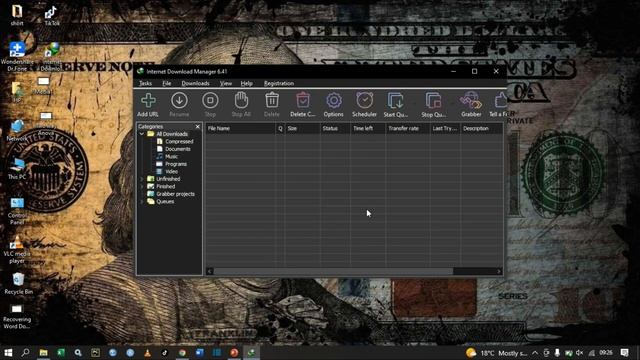The image size is (640, 360).
Task: Expand the Finished category
Action: (142, 187)
